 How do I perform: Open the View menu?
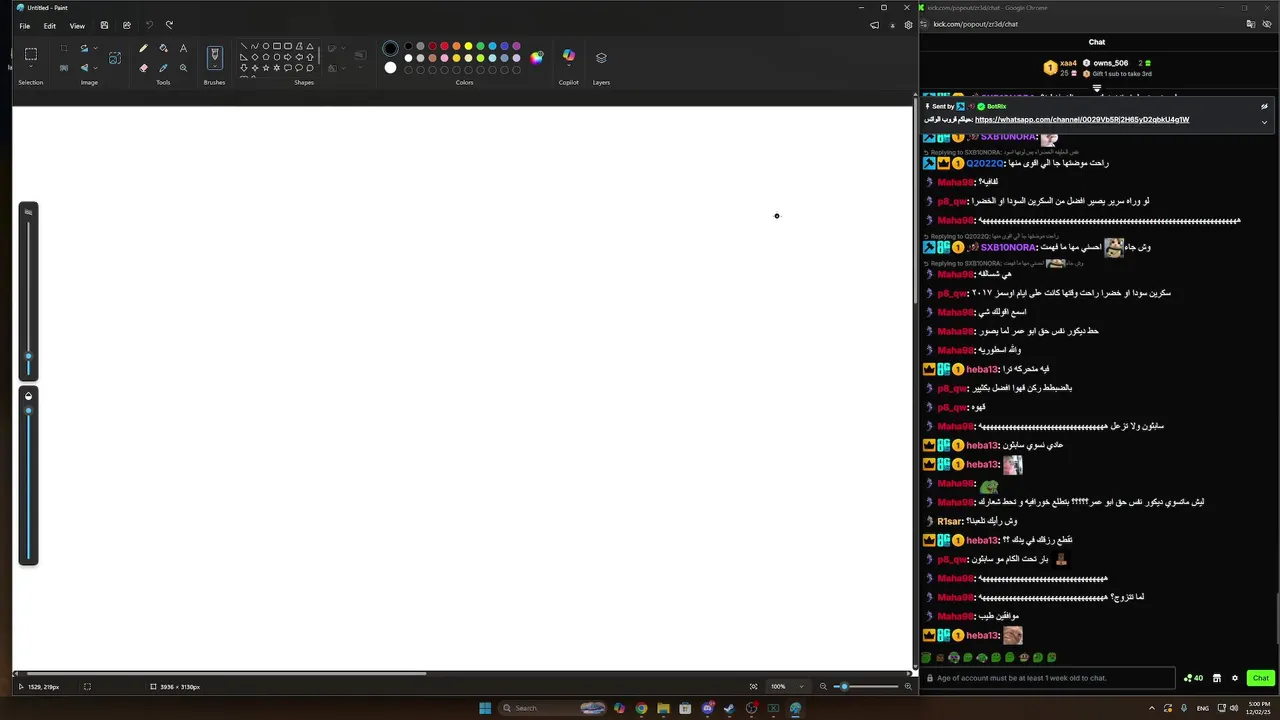tap(77, 26)
